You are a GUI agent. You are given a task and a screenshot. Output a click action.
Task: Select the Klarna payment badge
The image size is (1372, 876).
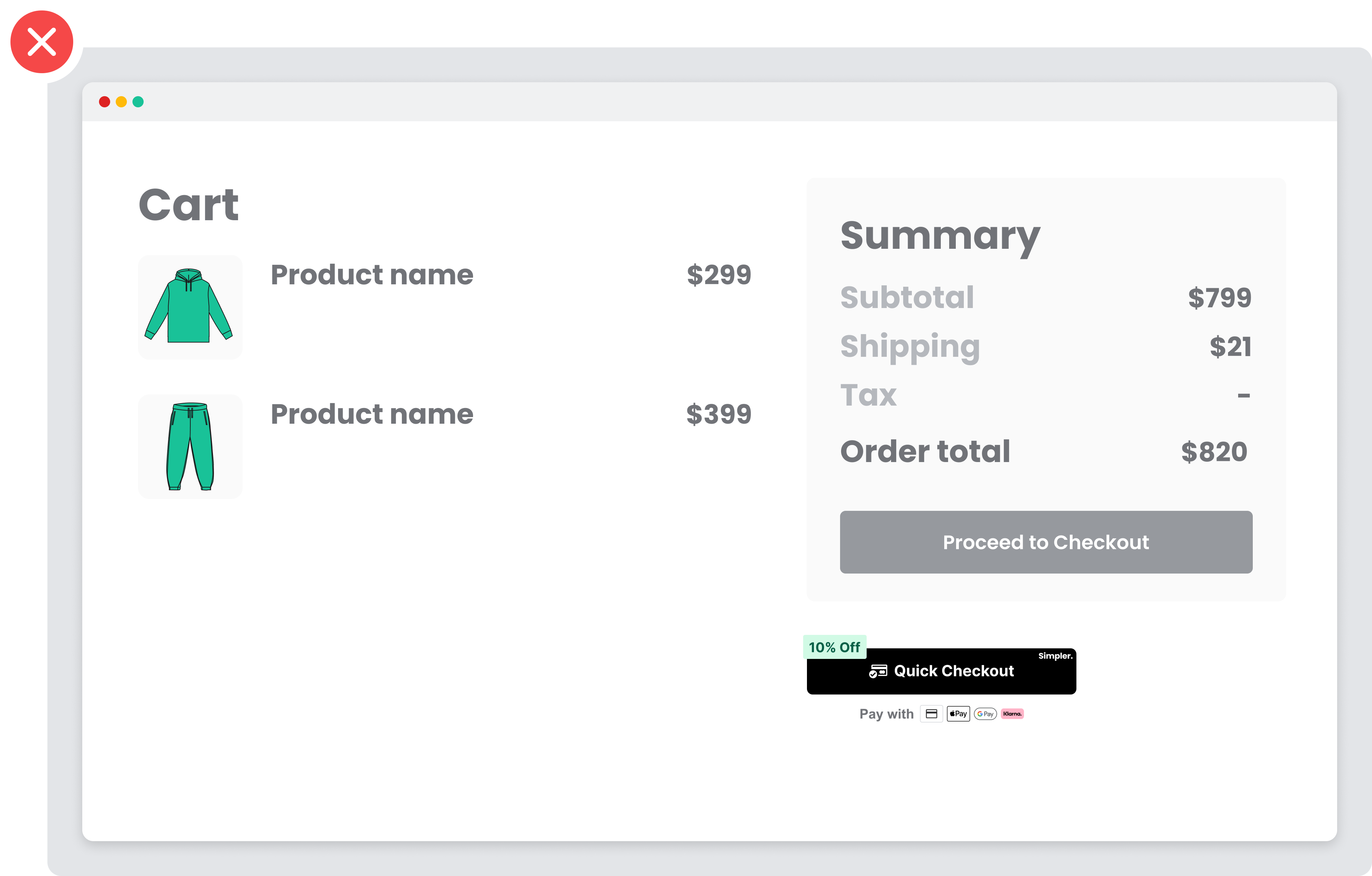pyautogui.click(x=1012, y=714)
